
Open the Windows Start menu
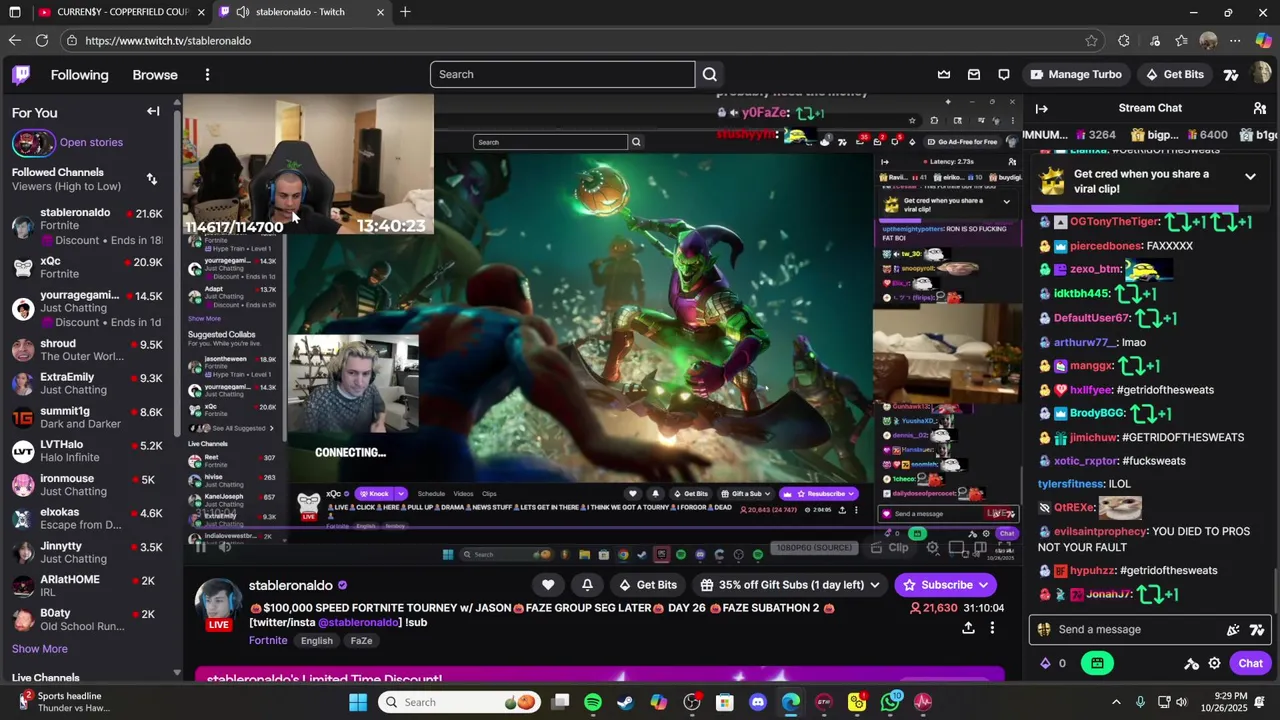(x=358, y=702)
